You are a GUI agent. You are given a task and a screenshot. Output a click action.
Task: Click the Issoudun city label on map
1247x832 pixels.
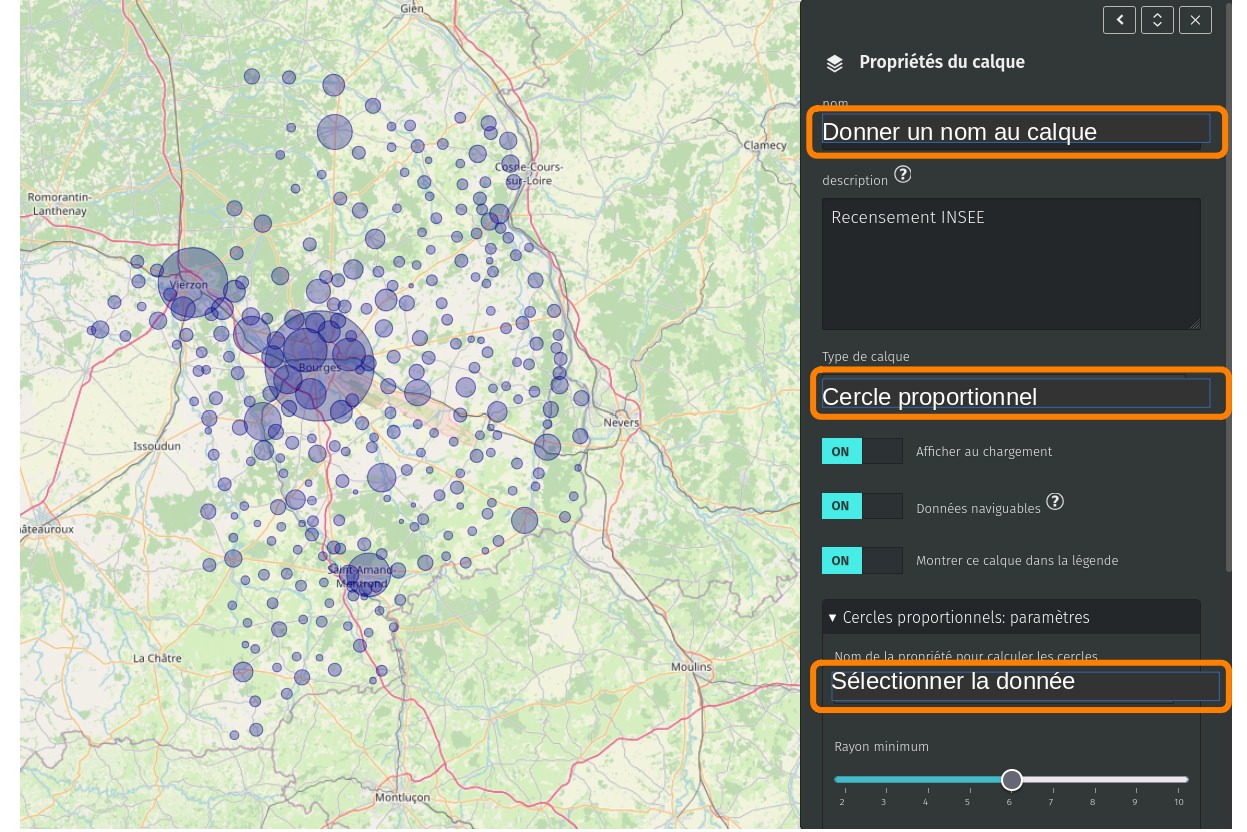pyautogui.click(x=156, y=447)
